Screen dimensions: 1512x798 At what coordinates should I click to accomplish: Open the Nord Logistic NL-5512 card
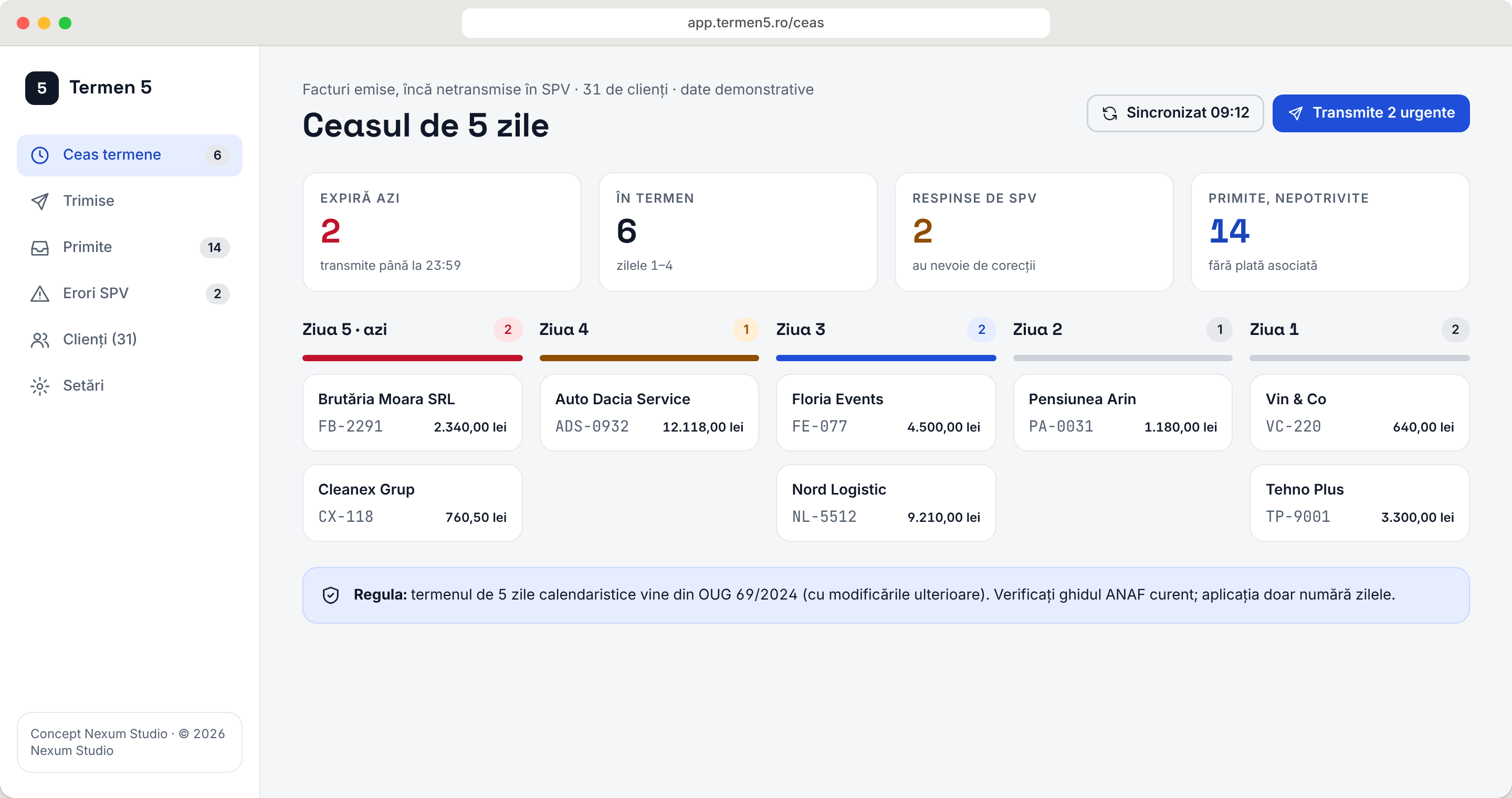pyautogui.click(x=886, y=503)
